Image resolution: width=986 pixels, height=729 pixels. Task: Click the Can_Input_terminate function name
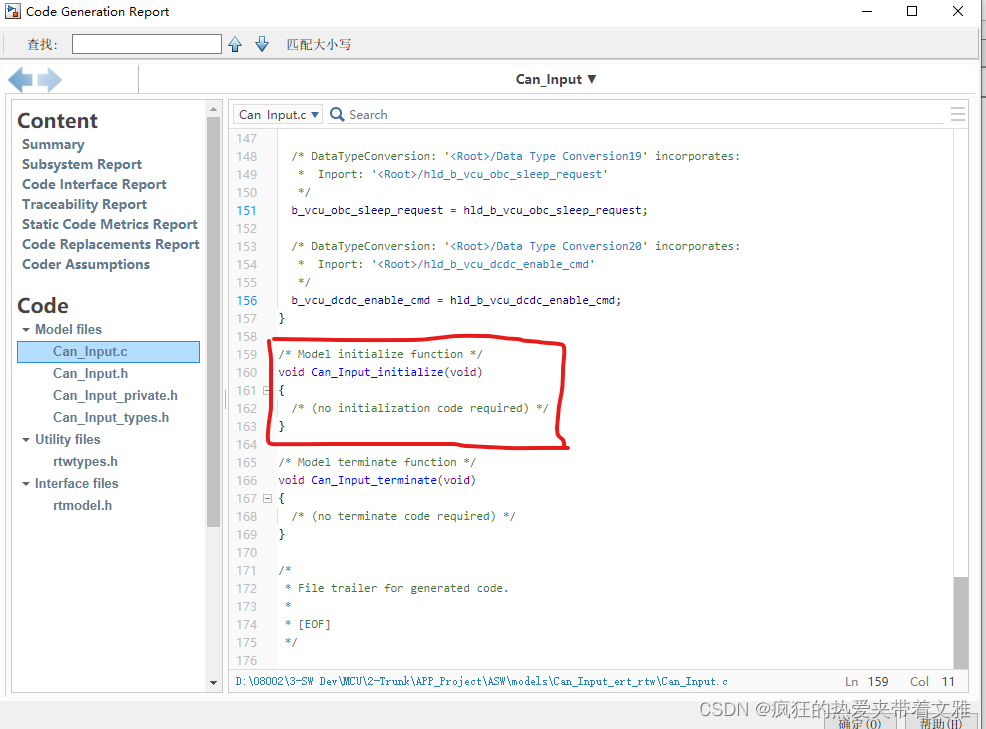click(x=374, y=481)
